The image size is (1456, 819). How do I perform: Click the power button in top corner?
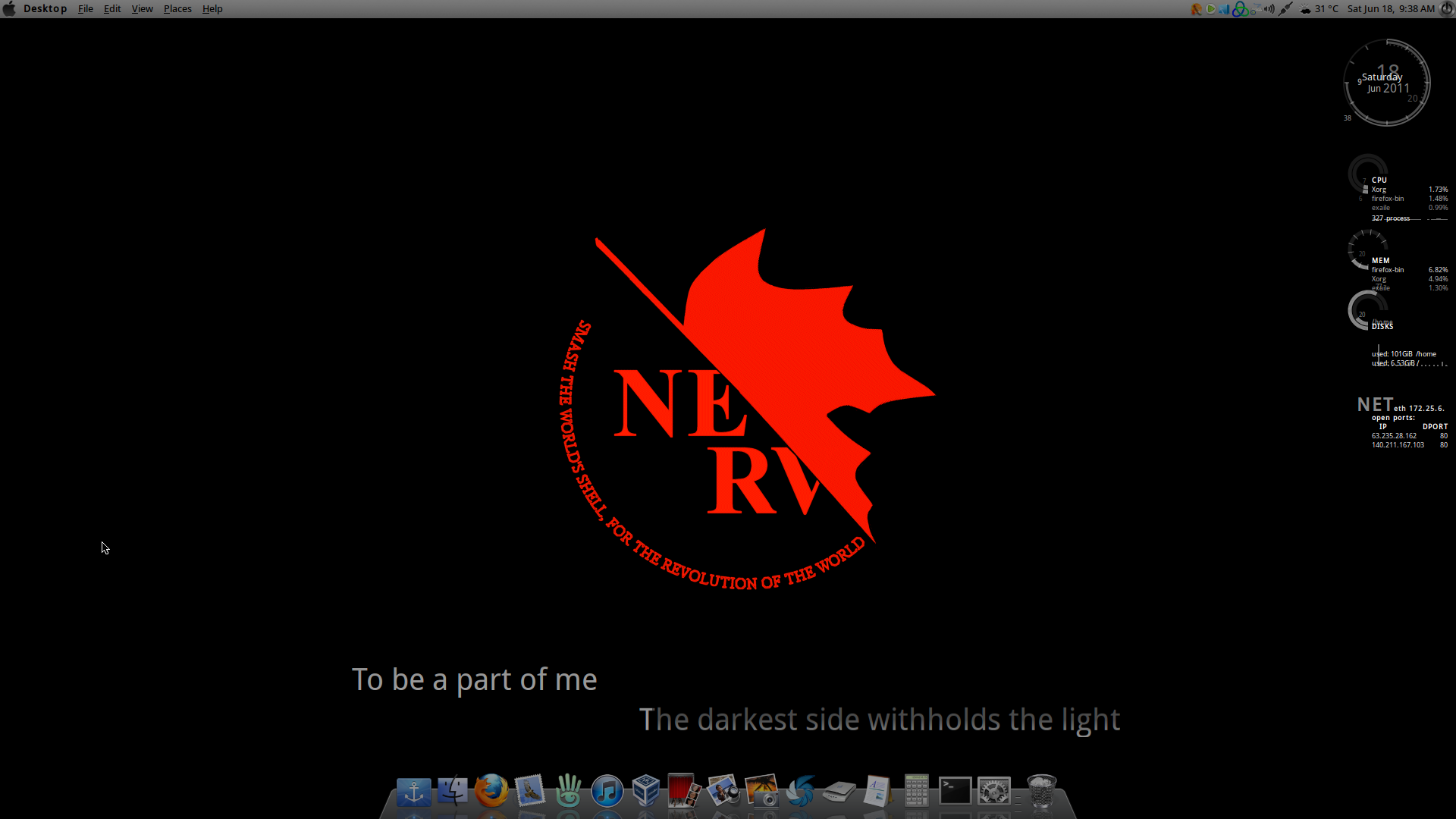1447,9
